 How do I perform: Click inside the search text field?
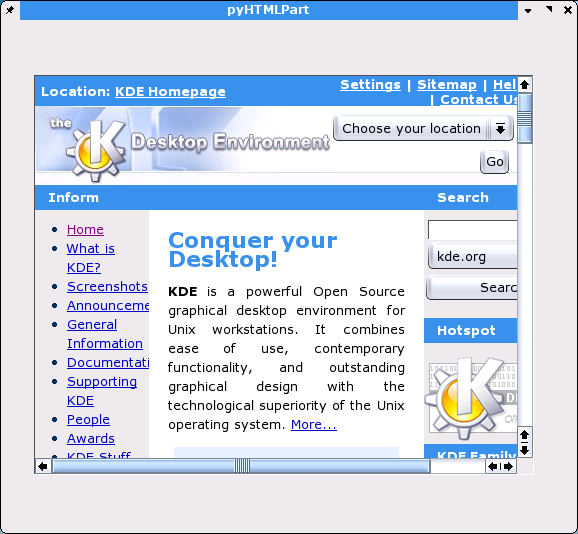coord(473,230)
